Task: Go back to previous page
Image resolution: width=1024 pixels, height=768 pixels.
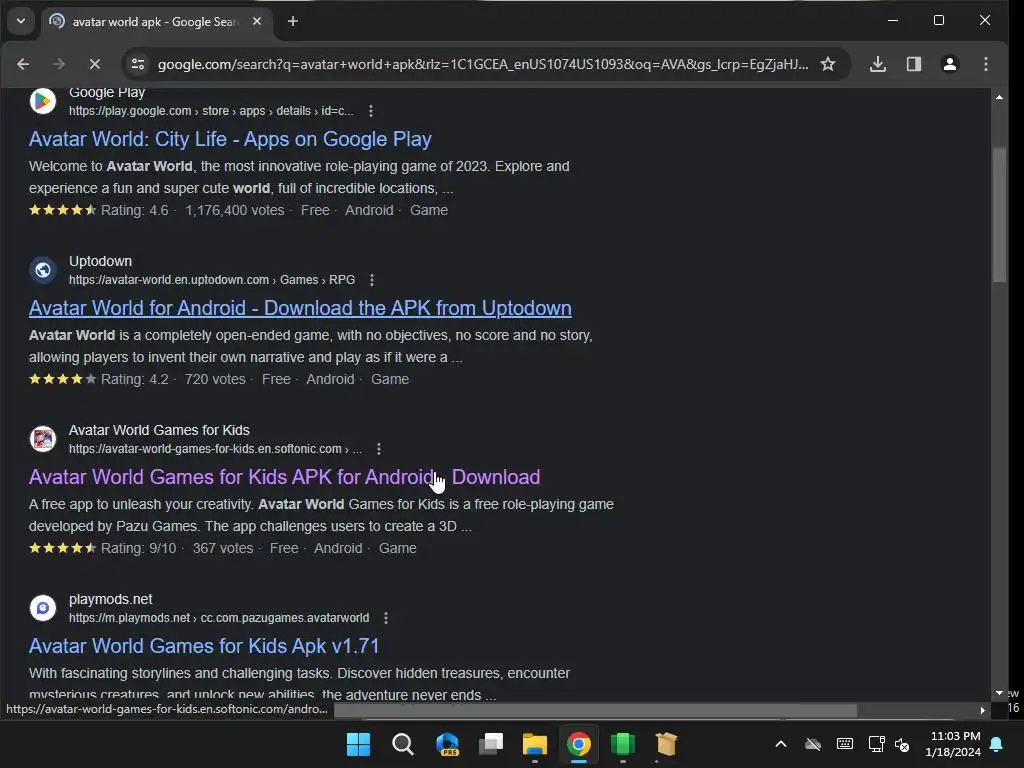Action: point(23,64)
